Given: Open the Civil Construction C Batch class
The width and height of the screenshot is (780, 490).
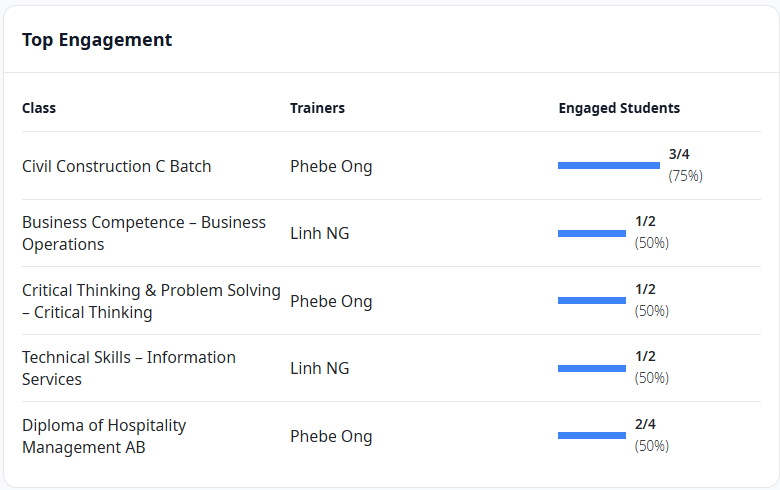Looking at the screenshot, I should pyautogui.click(x=117, y=166).
